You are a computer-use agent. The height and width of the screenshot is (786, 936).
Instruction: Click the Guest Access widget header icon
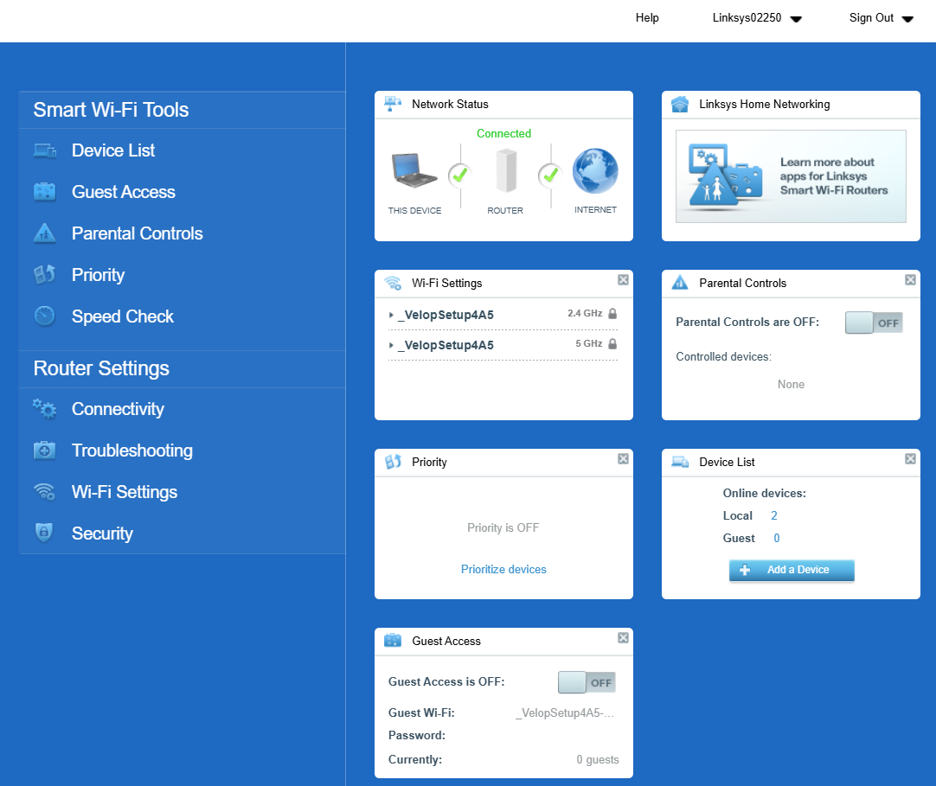[x=393, y=640]
